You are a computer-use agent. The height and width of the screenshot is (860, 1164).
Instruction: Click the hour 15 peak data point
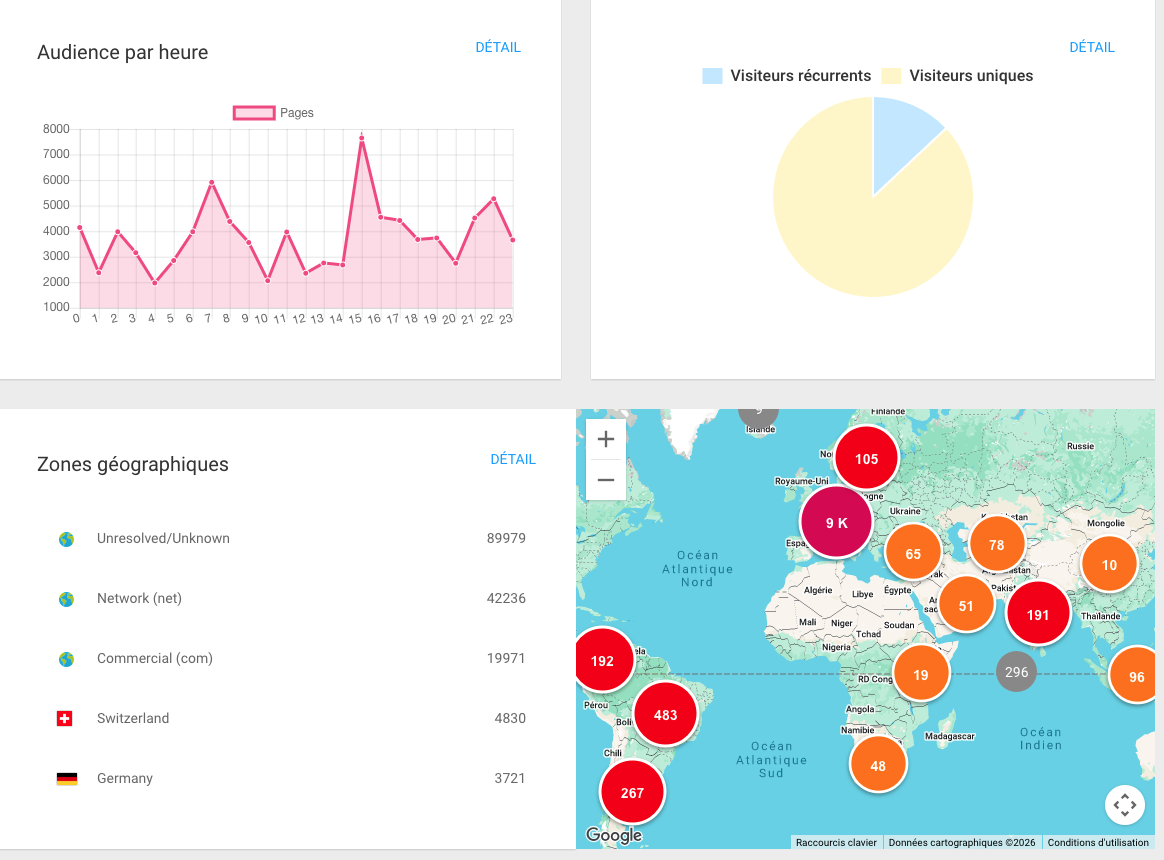point(362,138)
